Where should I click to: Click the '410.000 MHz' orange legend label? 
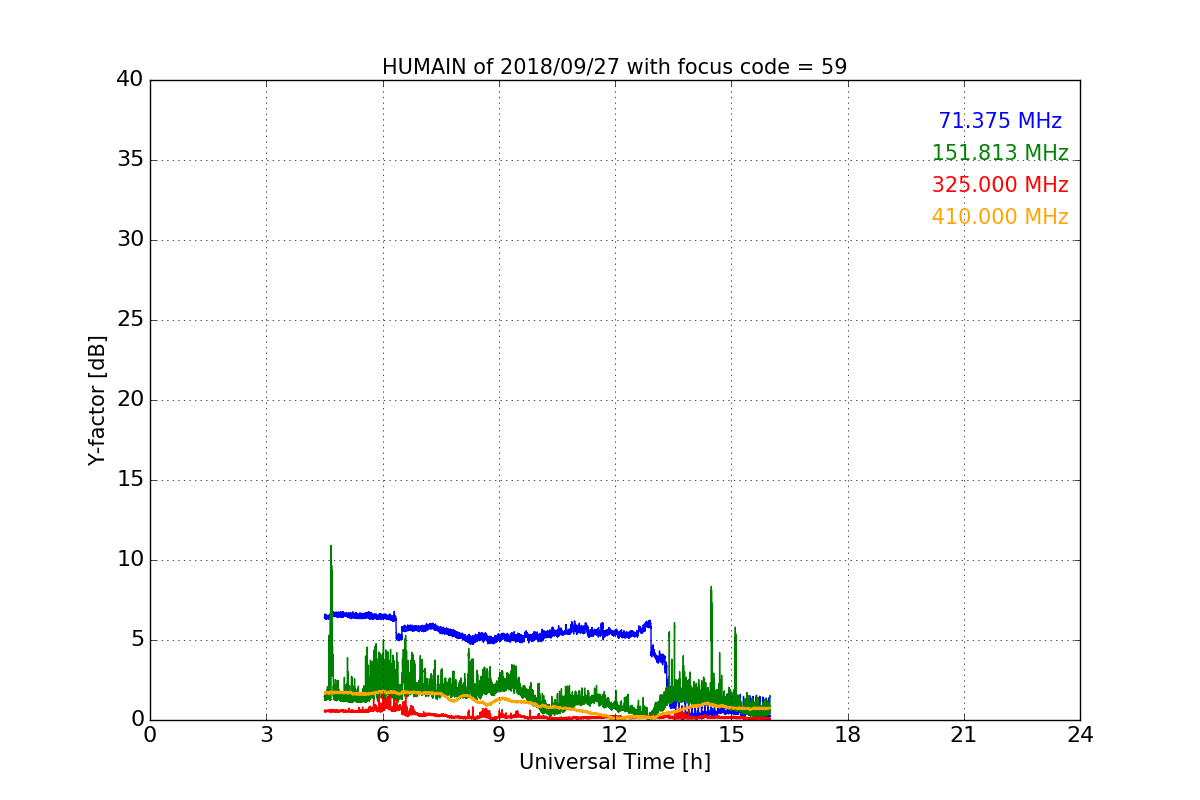(1000, 217)
